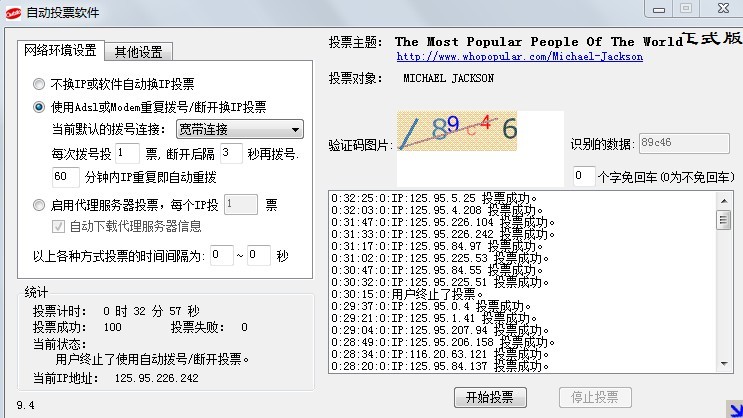Click the vote log scrollbar down arrow
This screenshot has width=743, height=418.
(x=724, y=364)
